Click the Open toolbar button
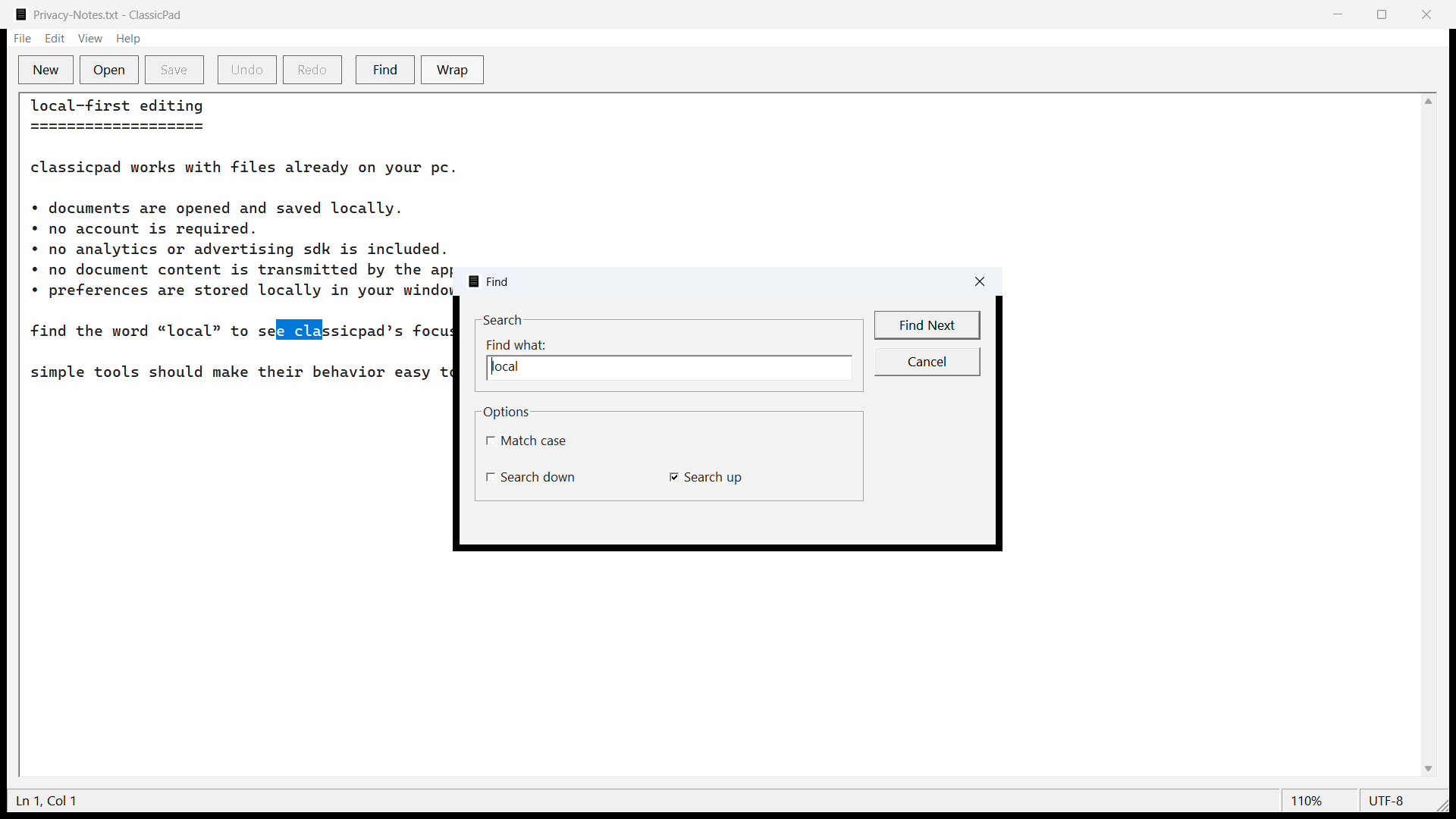This screenshot has height=819, width=1456. pyautogui.click(x=109, y=70)
